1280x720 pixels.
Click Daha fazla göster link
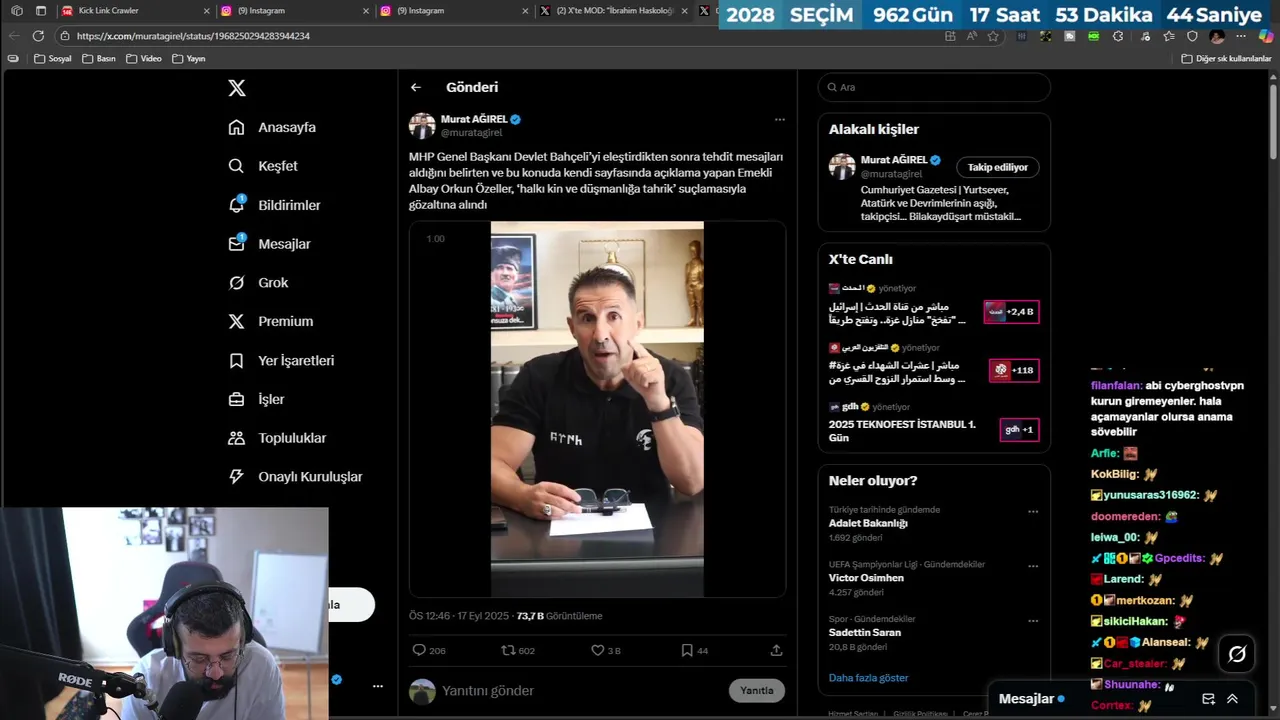click(868, 678)
